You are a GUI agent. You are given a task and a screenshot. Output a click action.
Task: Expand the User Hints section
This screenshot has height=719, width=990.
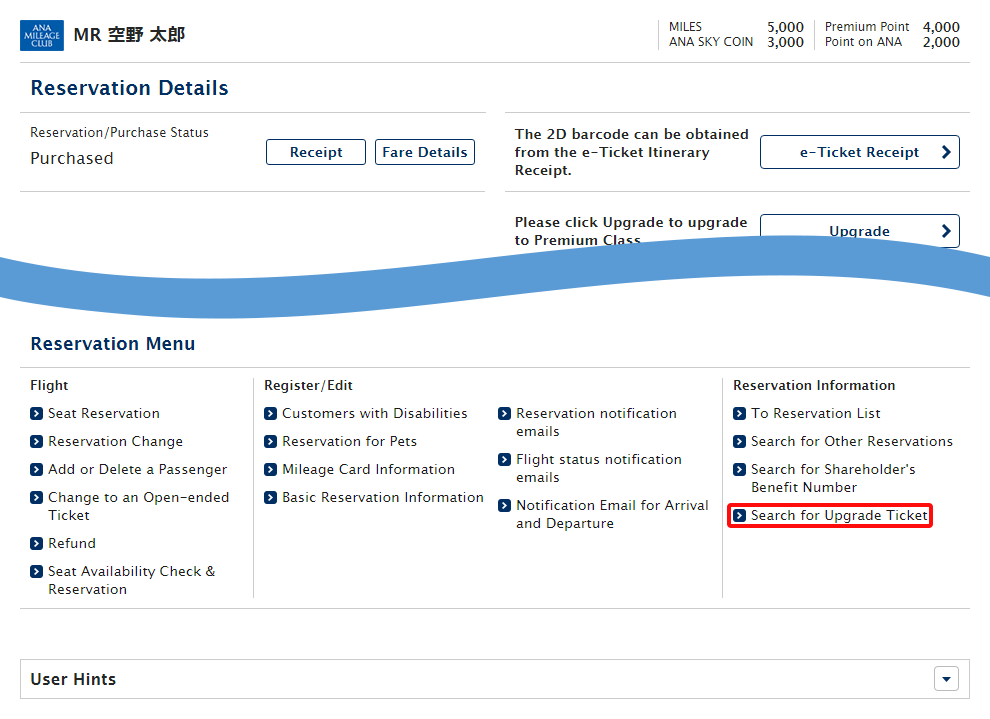pos(946,679)
